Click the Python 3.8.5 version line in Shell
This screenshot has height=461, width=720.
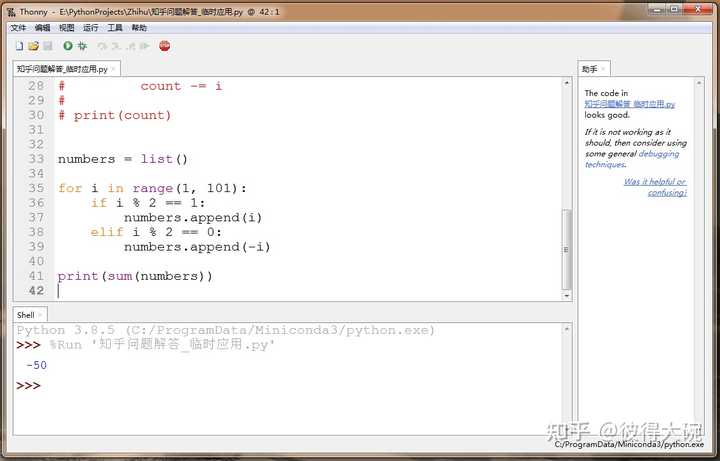(x=225, y=330)
